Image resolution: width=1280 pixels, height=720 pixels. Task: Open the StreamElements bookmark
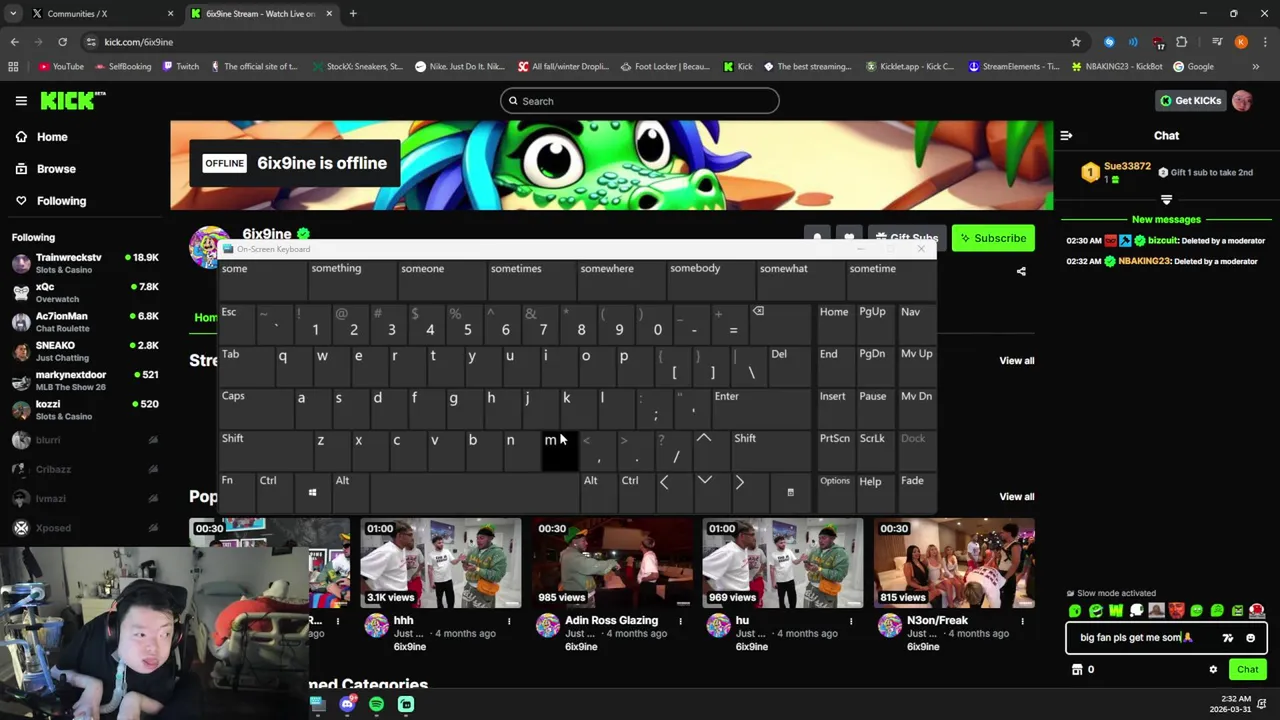tap(1014, 67)
